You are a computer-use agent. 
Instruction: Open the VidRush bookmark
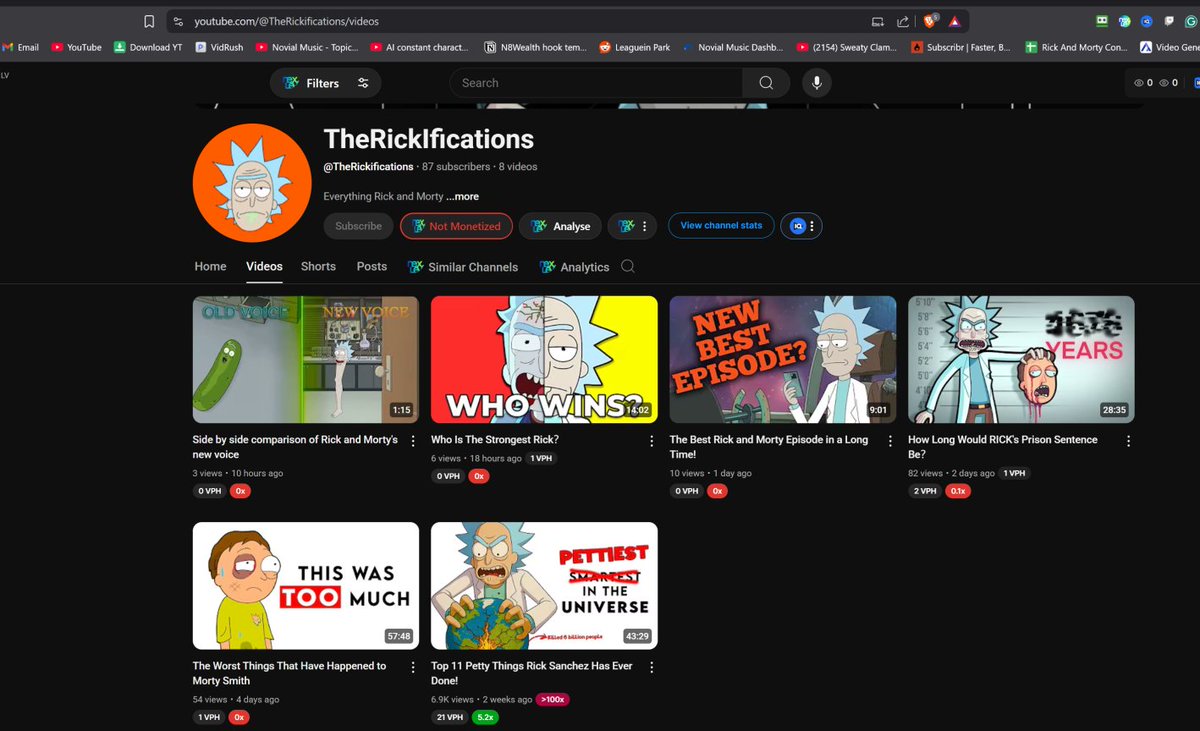pyautogui.click(x=220, y=47)
